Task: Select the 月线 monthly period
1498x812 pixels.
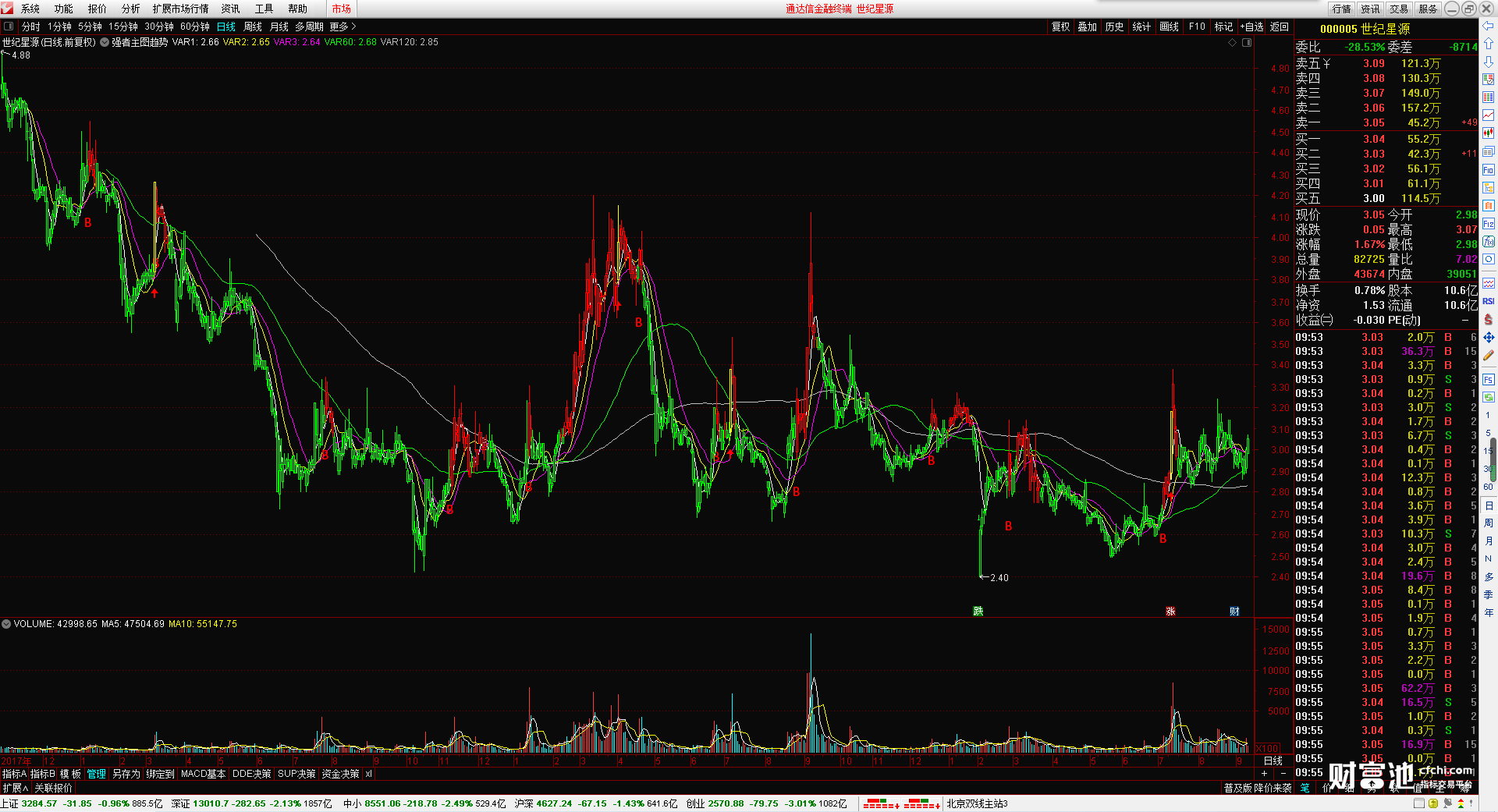Action: 279,27
